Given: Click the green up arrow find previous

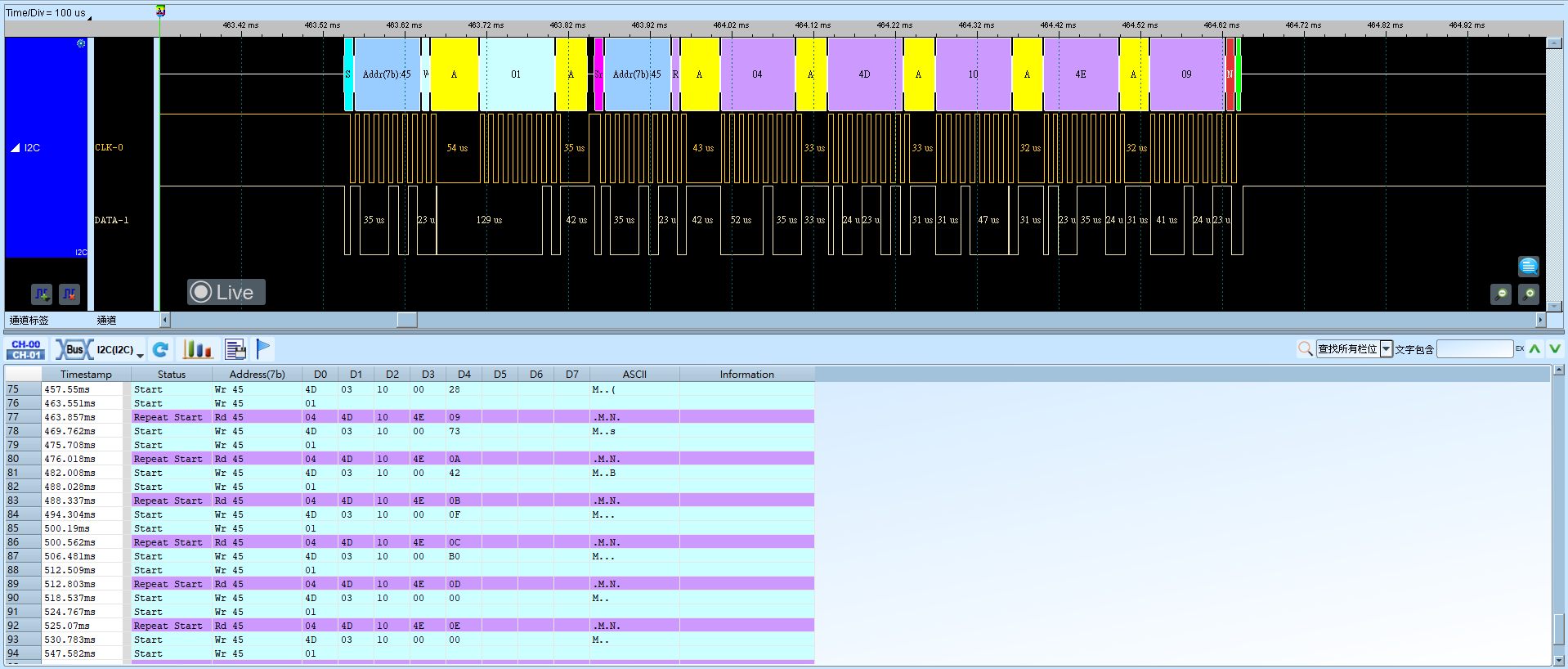Looking at the screenshot, I should coord(1535,349).
